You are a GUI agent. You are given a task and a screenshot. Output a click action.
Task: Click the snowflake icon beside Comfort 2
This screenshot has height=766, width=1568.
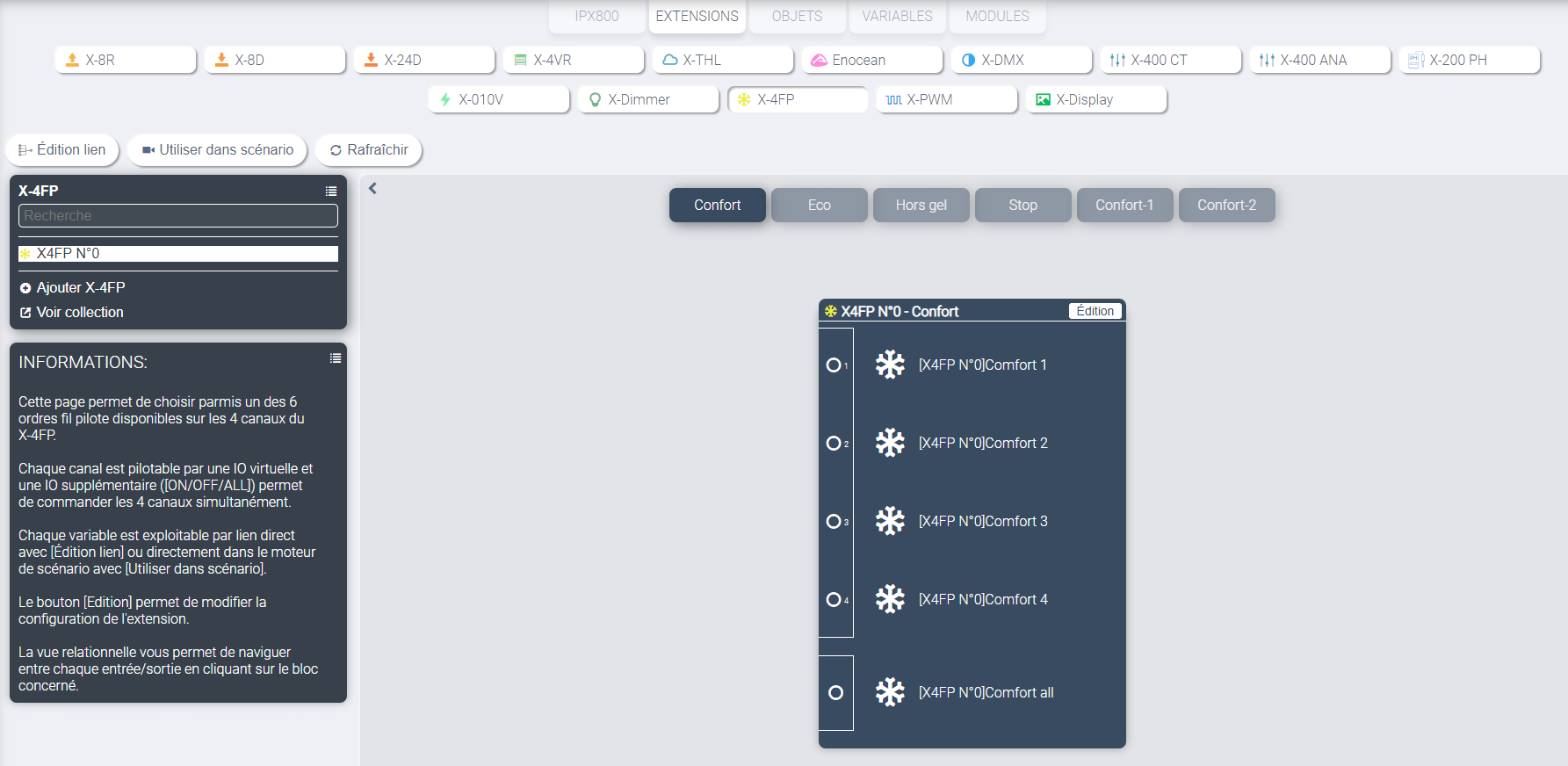[890, 443]
